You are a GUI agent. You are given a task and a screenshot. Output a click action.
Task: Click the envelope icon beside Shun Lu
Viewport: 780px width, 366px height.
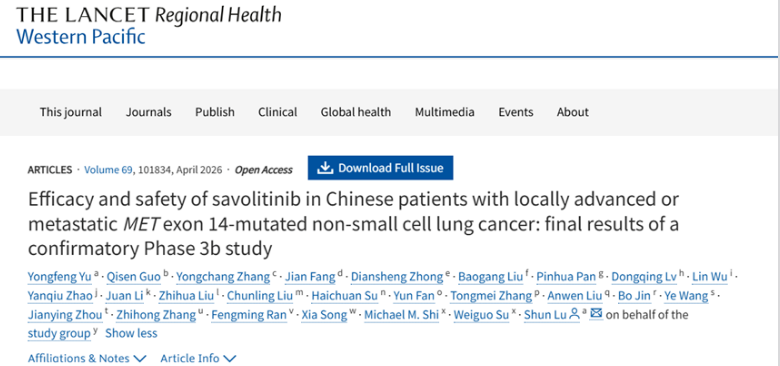click(596, 314)
